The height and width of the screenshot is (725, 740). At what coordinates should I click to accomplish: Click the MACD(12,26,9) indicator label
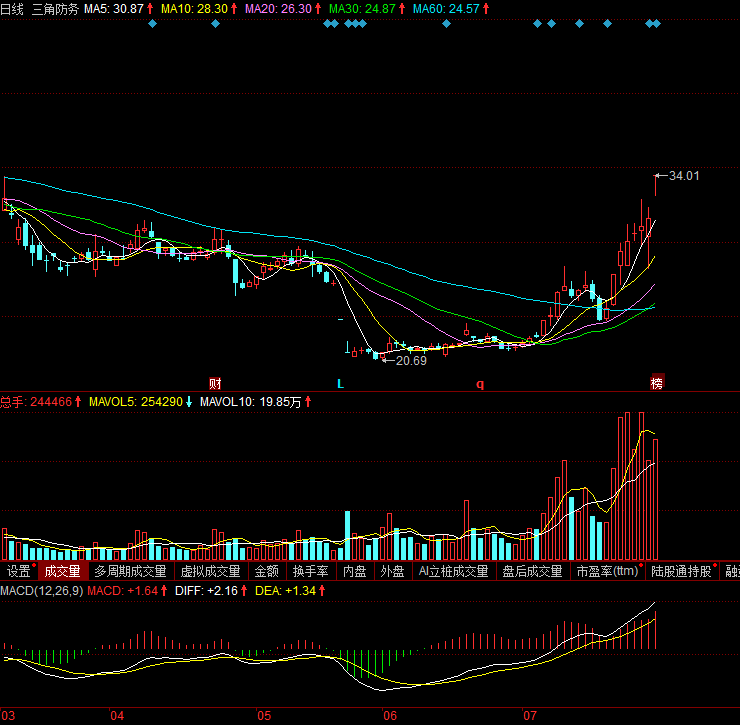(41, 591)
